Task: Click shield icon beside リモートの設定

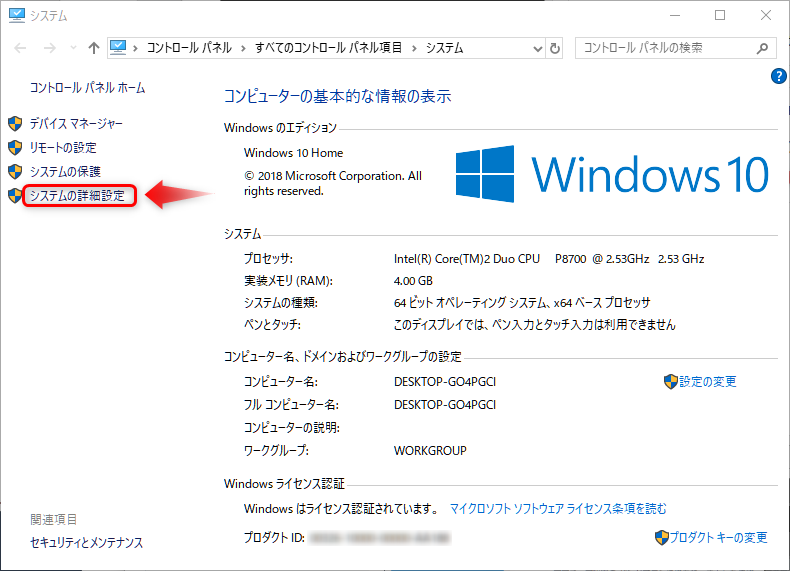Action: coord(15,148)
